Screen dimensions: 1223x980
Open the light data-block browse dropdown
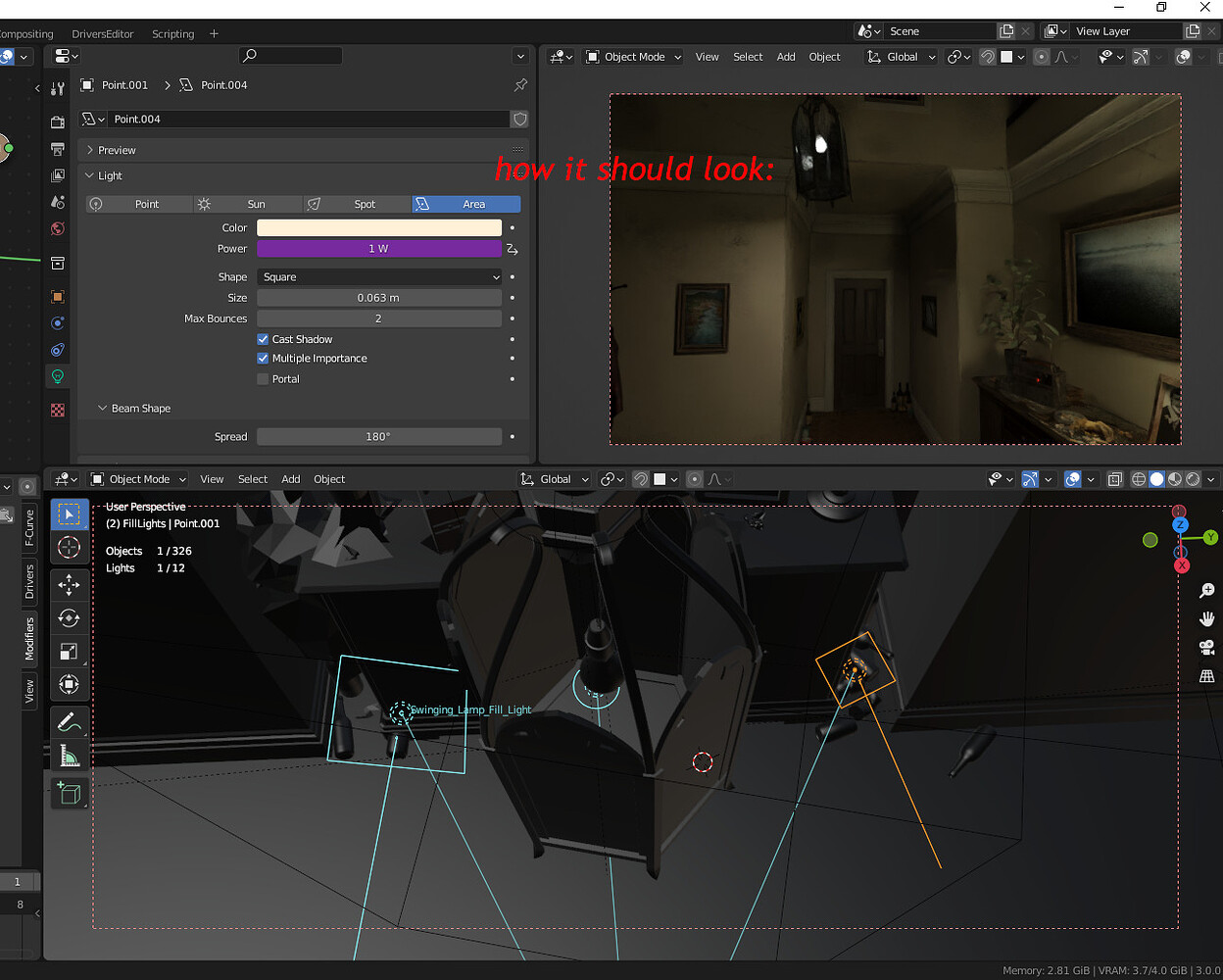94,119
